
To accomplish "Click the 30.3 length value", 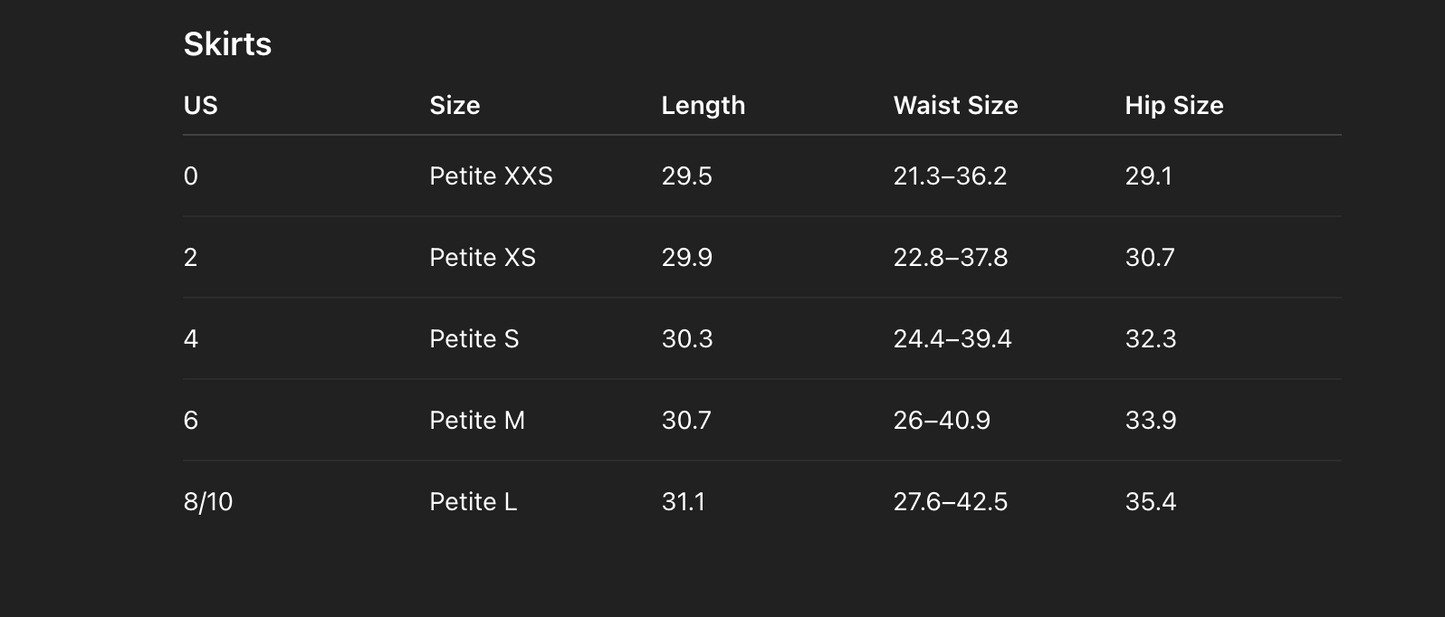I will coord(687,339).
